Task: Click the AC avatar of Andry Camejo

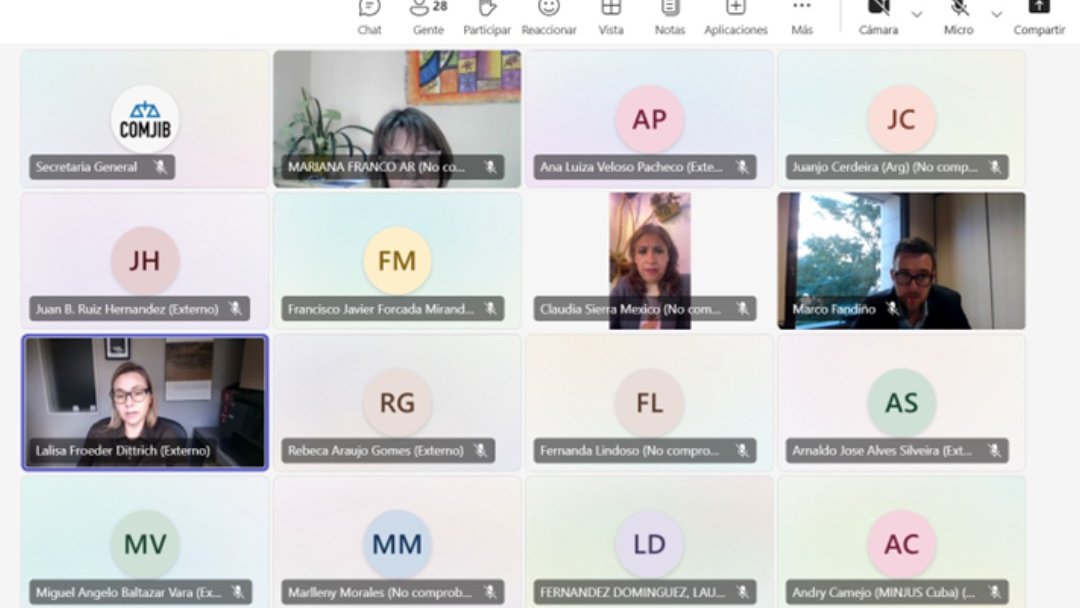Action: pyautogui.click(x=902, y=544)
